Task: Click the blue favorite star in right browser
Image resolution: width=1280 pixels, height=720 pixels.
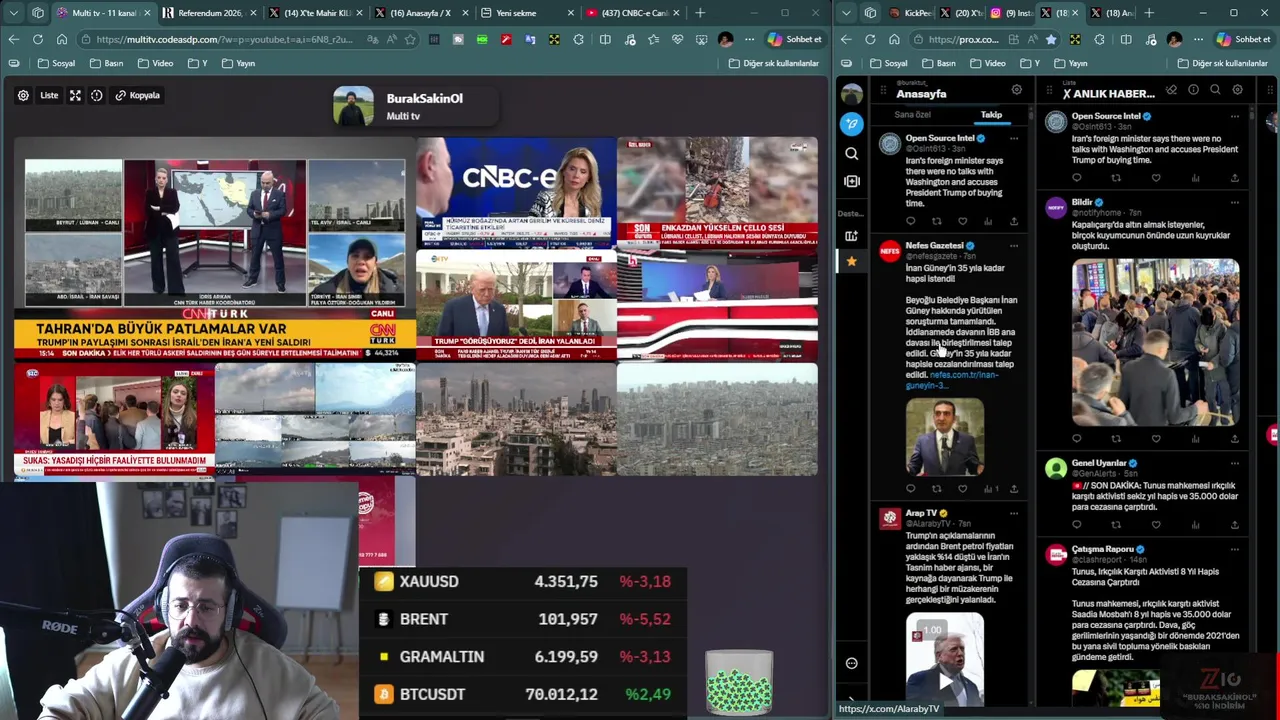Action: (1051, 39)
